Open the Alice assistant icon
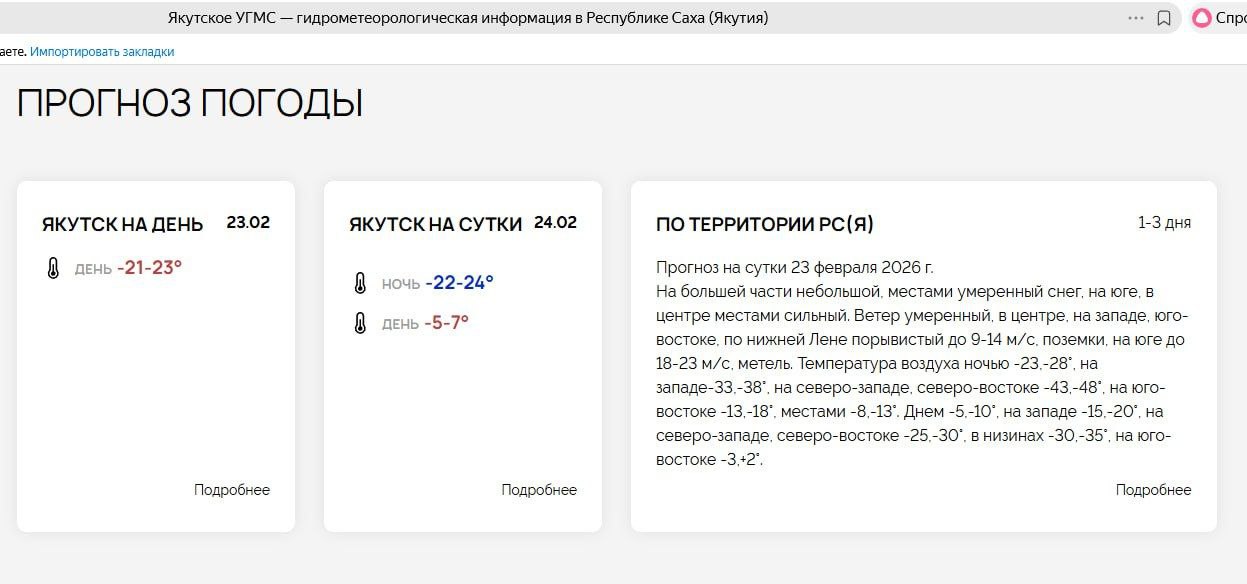The image size is (1247, 584). (1201, 18)
